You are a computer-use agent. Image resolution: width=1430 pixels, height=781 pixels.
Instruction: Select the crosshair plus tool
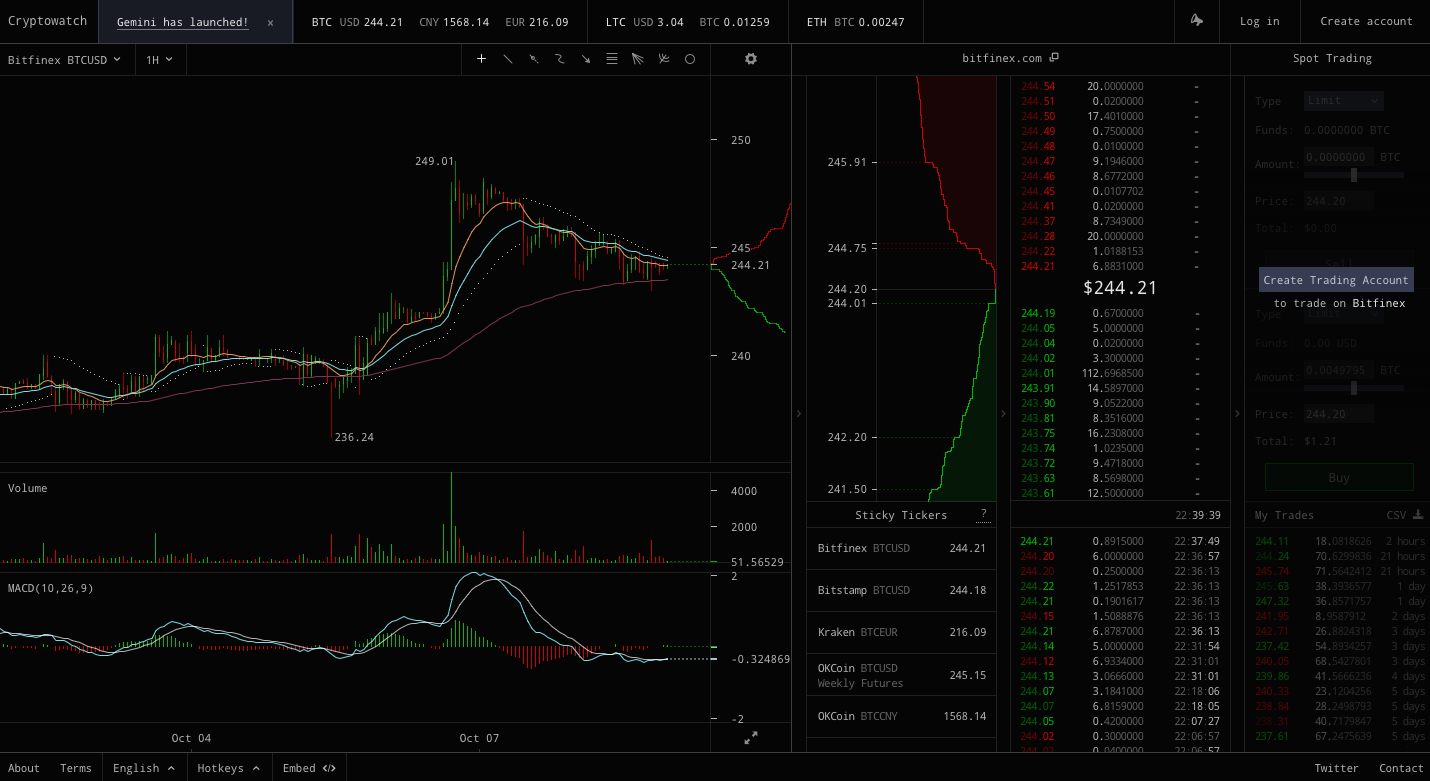pos(481,59)
